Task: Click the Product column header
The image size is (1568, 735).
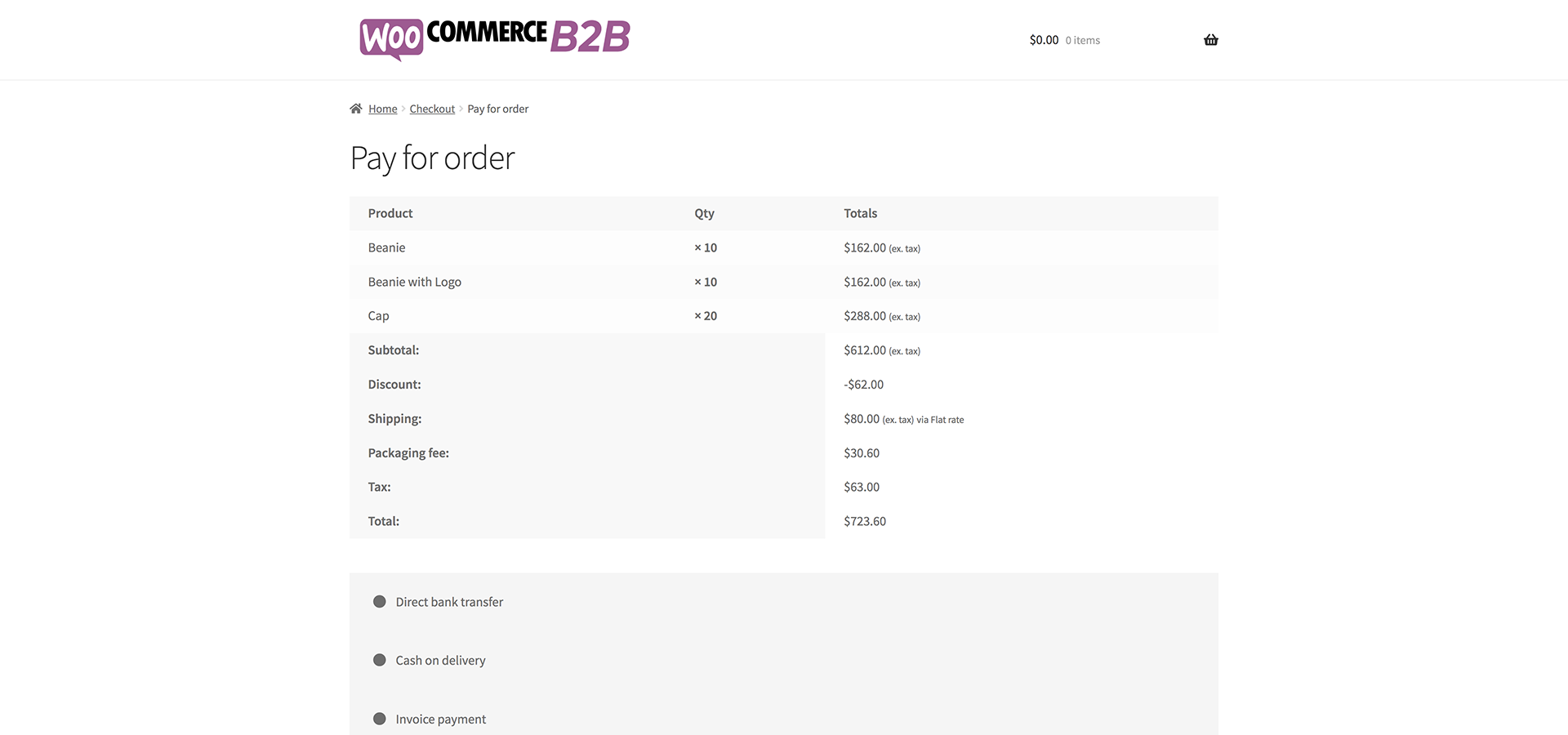Action: pos(390,213)
